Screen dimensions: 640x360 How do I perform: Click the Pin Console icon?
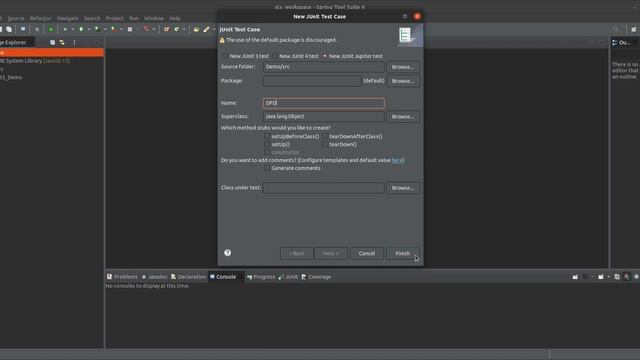(x=575, y=277)
